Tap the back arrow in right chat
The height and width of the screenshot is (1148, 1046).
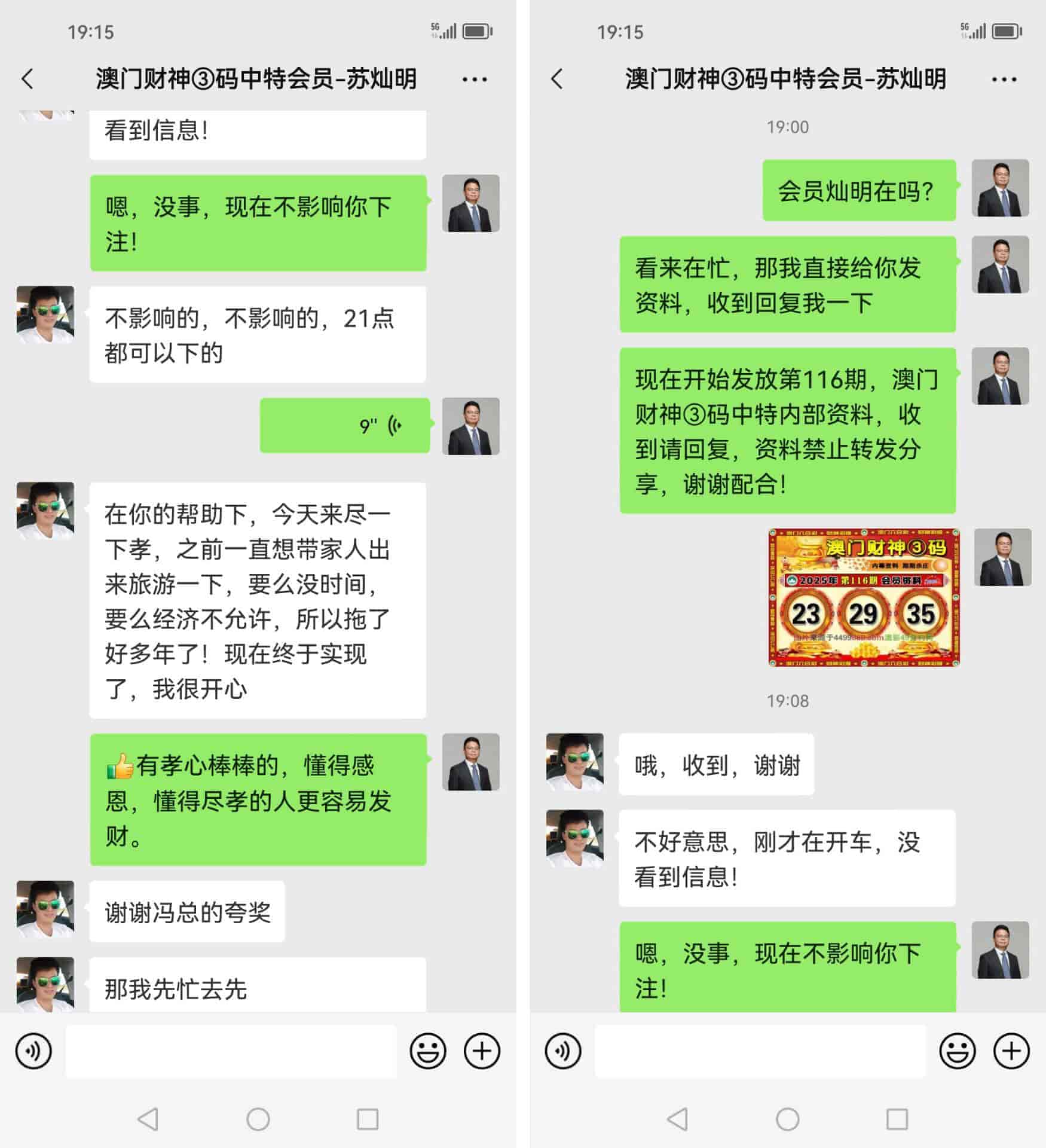557,79
